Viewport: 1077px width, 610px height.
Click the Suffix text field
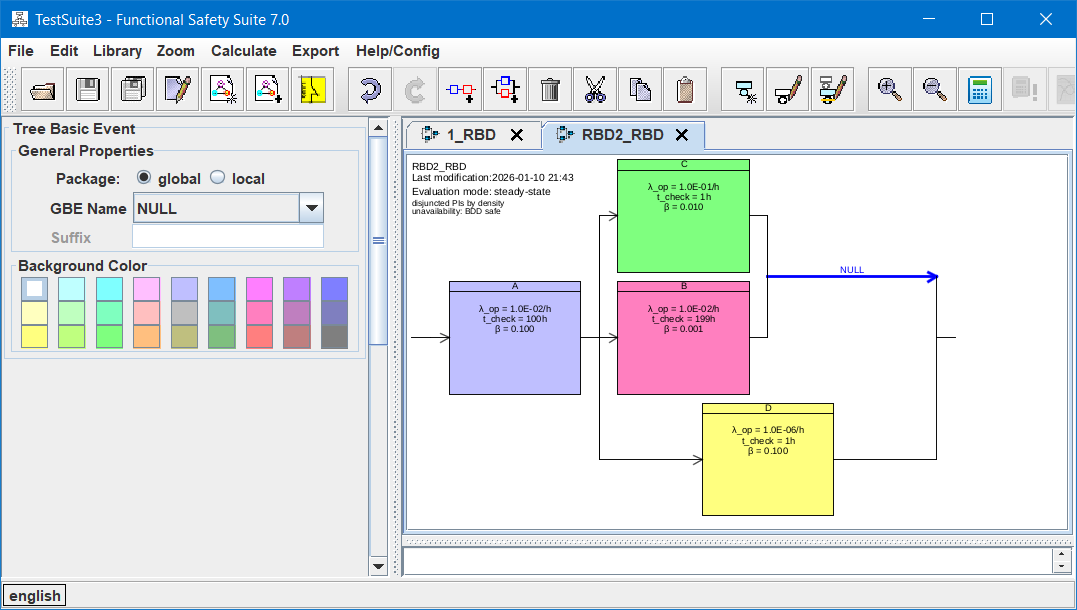(228, 237)
